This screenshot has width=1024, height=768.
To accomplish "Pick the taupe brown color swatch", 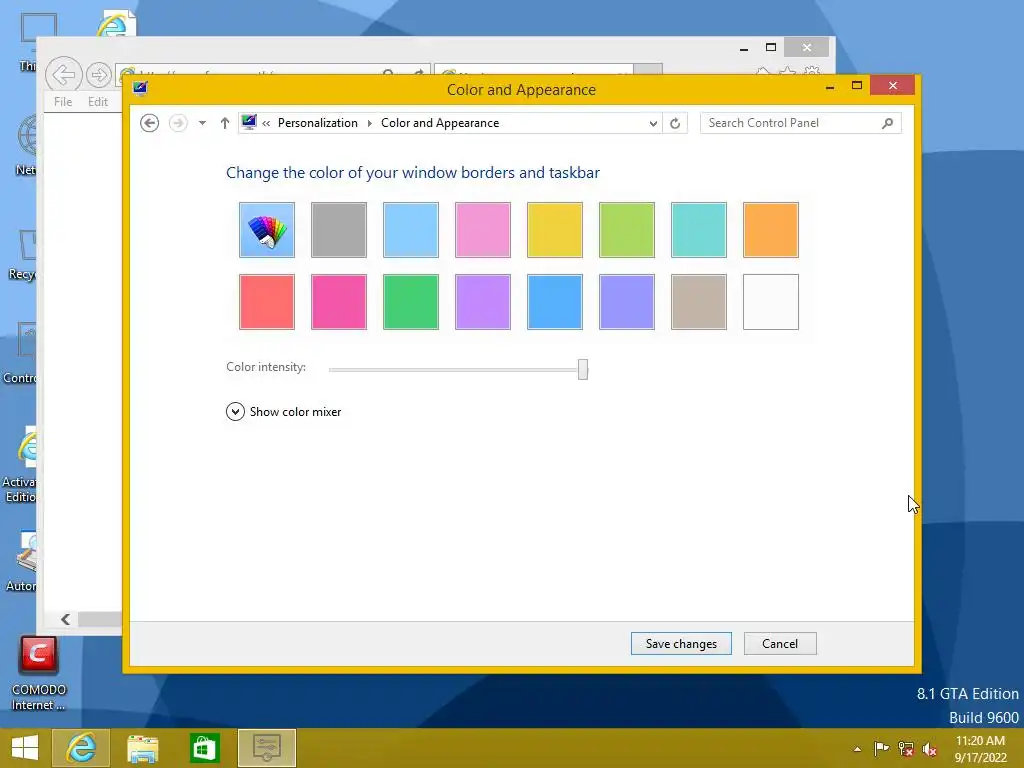I will point(699,302).
